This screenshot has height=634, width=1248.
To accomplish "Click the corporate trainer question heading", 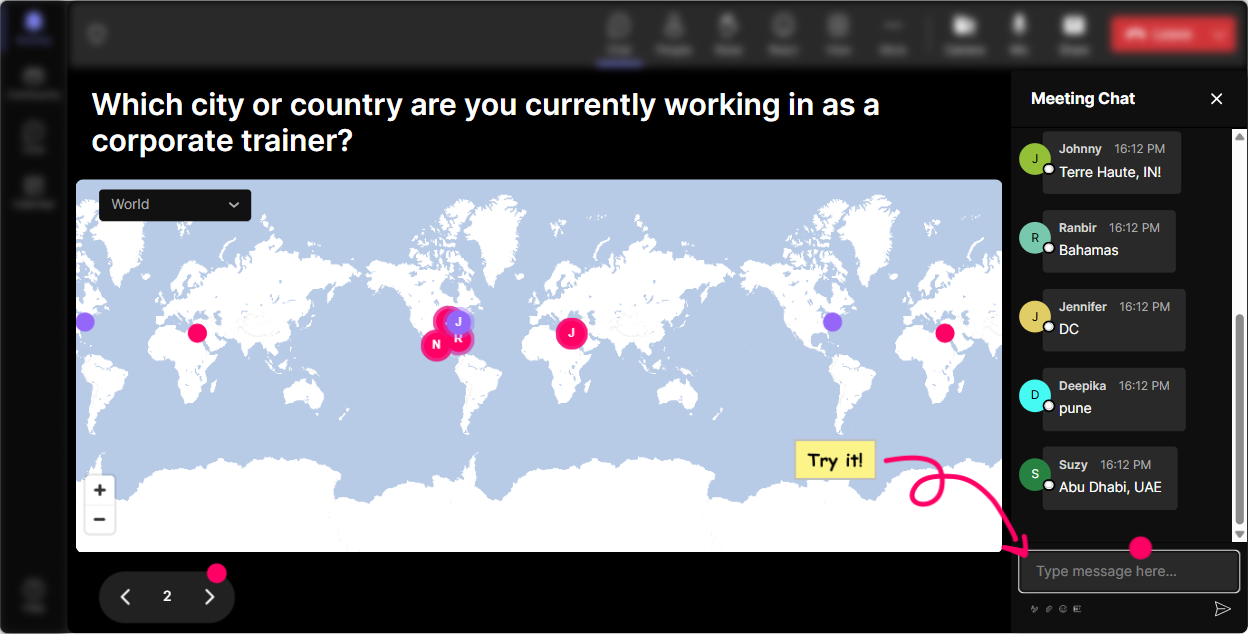I will [x=485, y=122].
